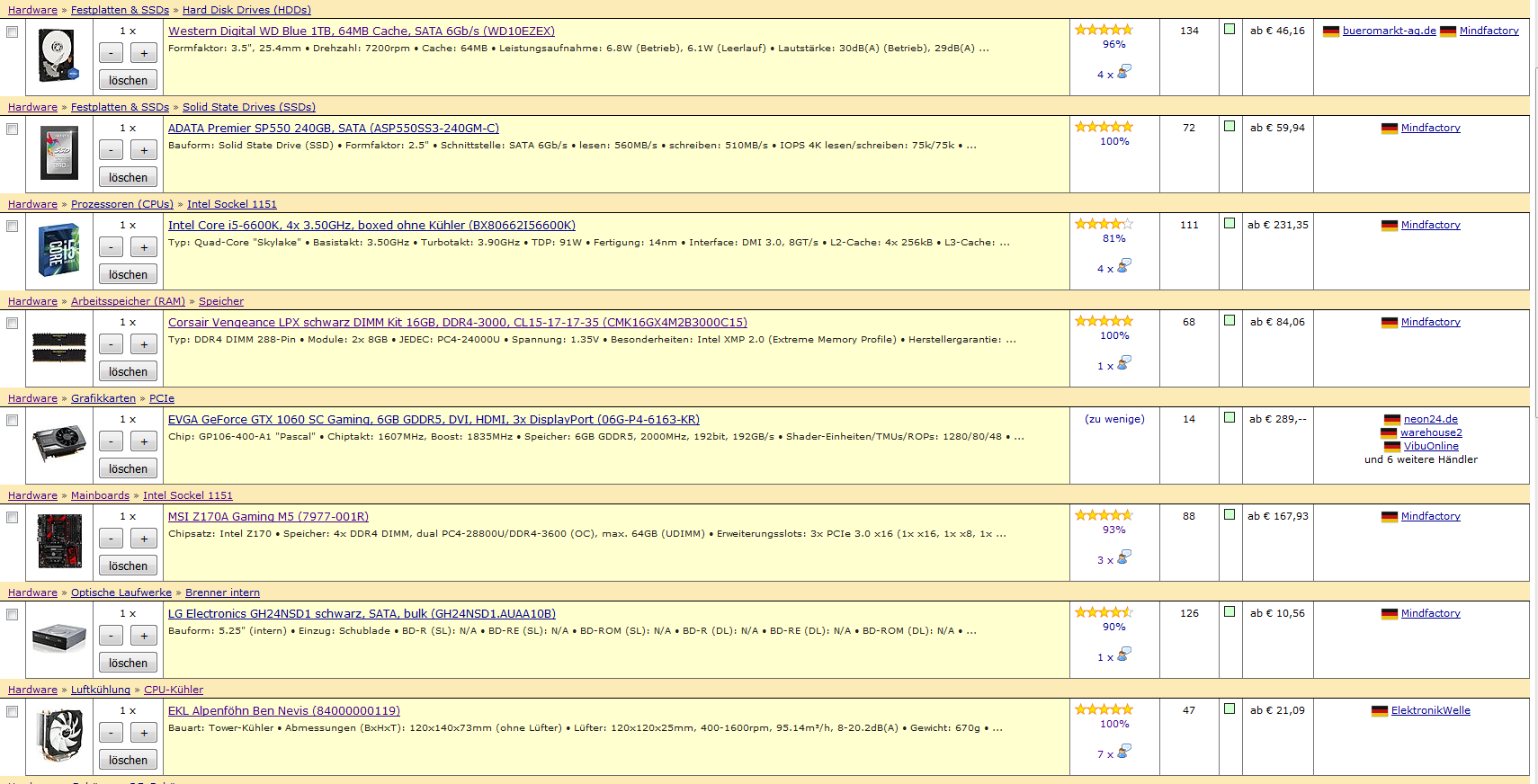
Task: Toggle green checkbox next to EVGA price 289
Action: [x=1230, y=417]
